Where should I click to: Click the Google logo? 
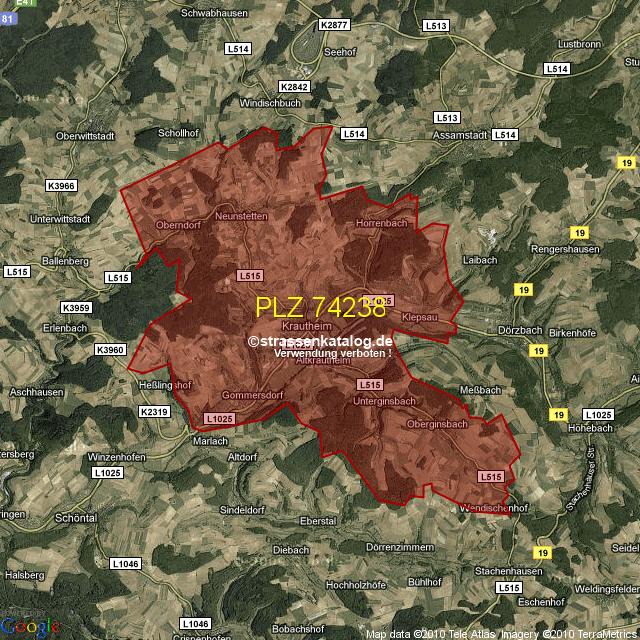30,627
